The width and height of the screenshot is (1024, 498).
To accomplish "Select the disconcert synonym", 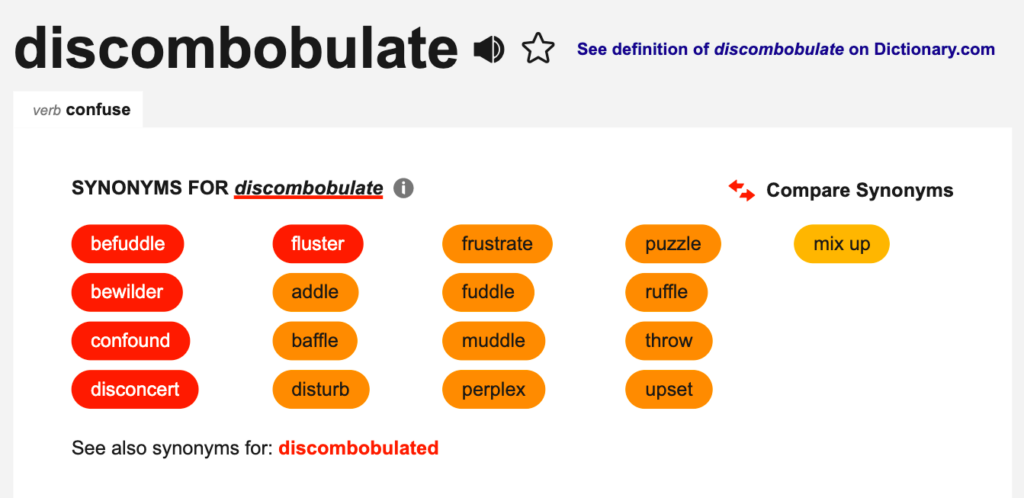I will (x=135, y=389).
